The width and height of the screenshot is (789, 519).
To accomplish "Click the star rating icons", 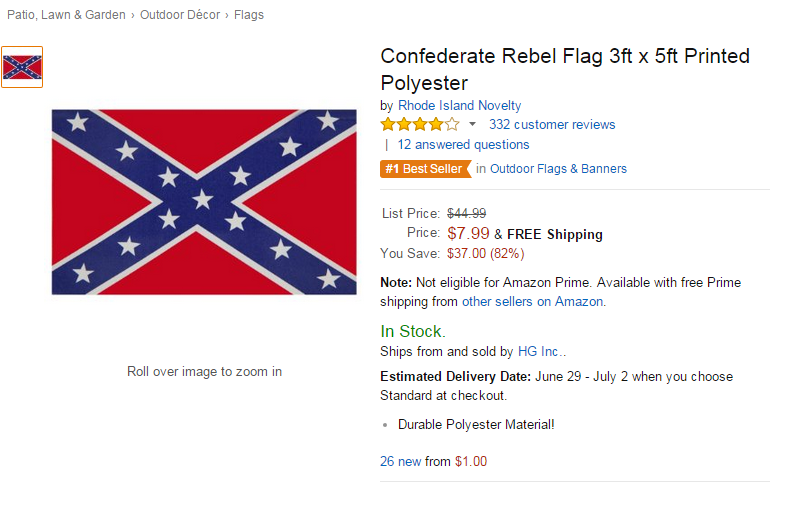I will pyautogui.click(x=420, y=125).
